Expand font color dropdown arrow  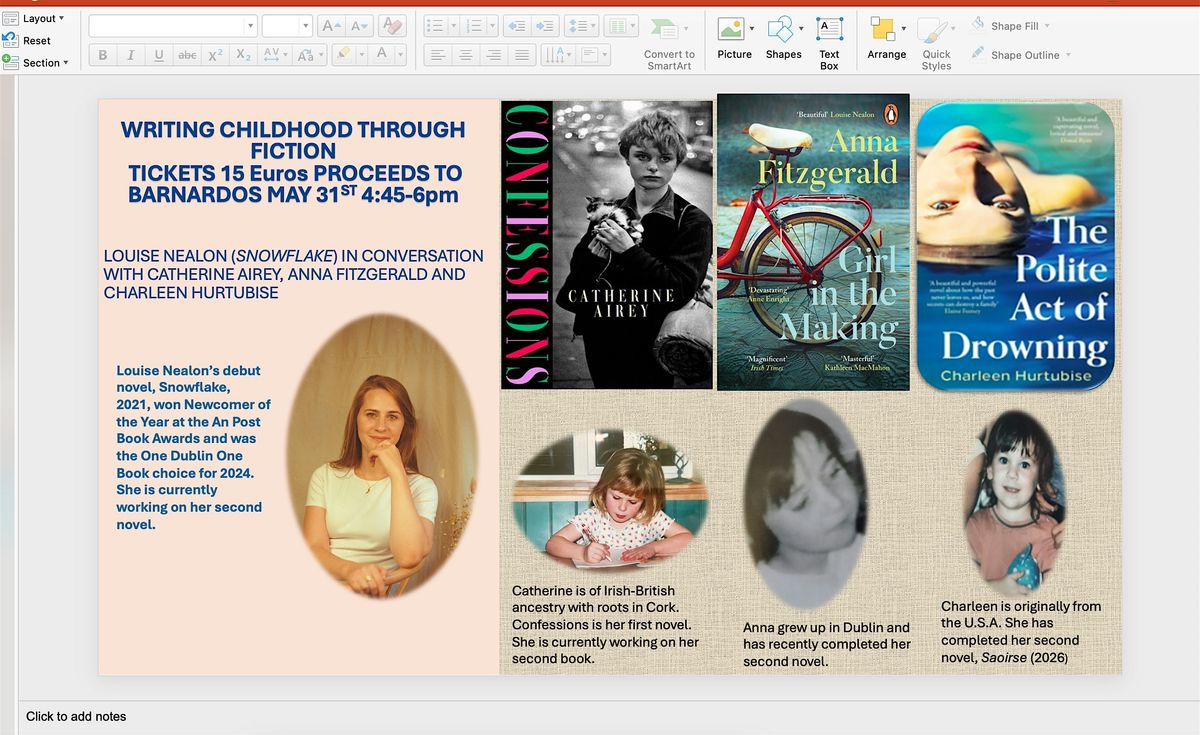(x=400, y=56)
